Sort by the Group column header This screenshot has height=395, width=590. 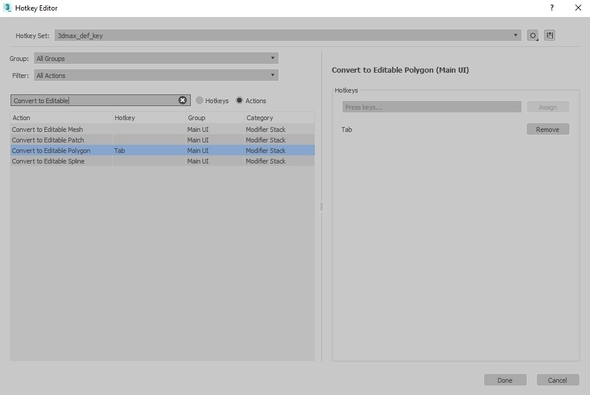tap(215, 118)
